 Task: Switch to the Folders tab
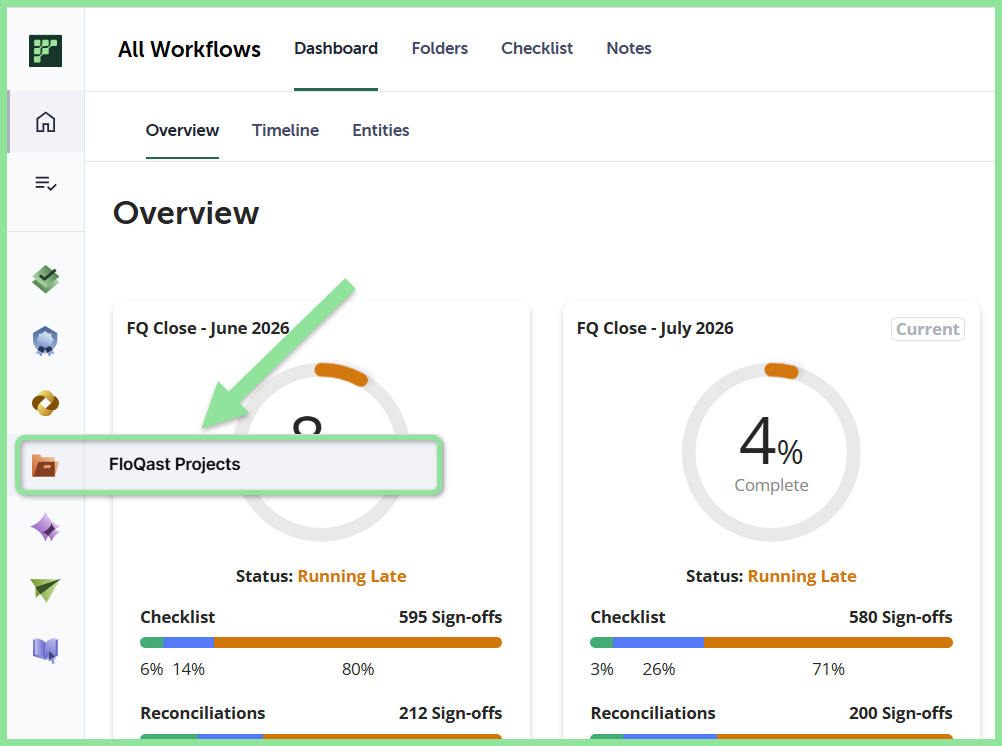(440, 49)
